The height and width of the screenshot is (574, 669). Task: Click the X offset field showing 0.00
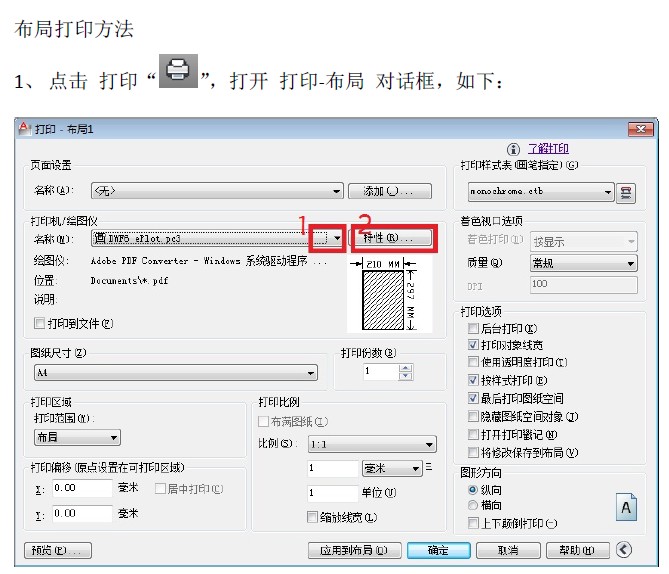(x=82, y=488)
